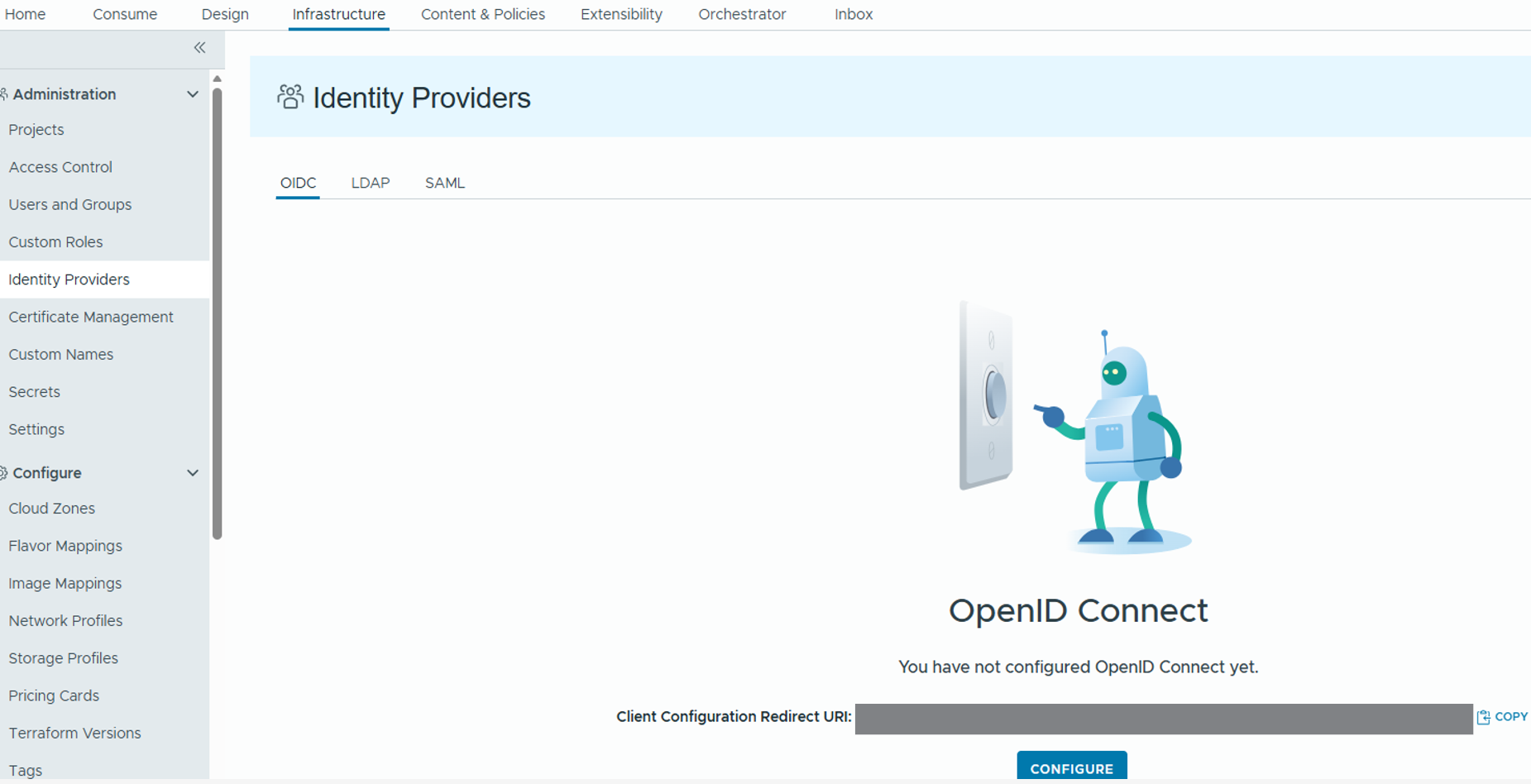The image size is (1531, 784).
Task: Click the Client Configuration Redirect URI field
Action: tap(1163, 719)
